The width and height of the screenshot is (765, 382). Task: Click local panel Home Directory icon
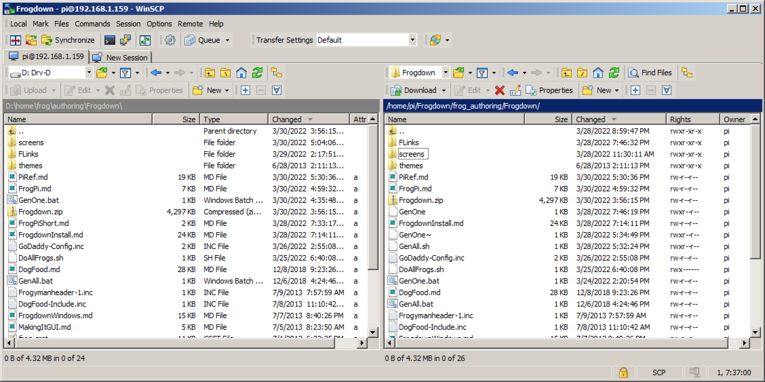click(x=241, y=73)
